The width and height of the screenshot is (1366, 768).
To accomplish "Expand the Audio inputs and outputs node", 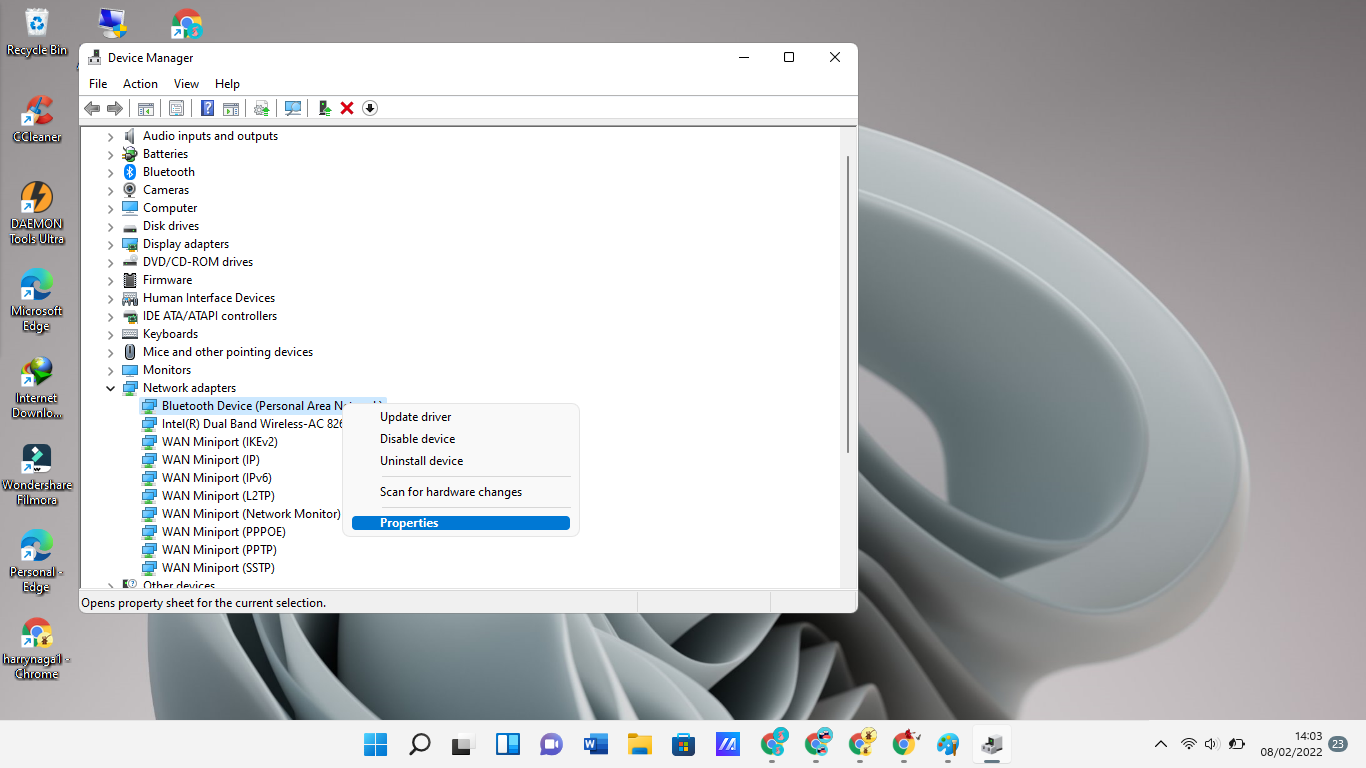I will [111, 136].
